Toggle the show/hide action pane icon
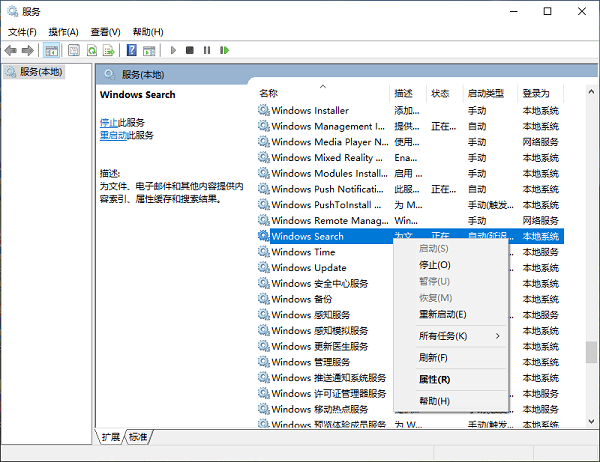 tap(149, 50)
